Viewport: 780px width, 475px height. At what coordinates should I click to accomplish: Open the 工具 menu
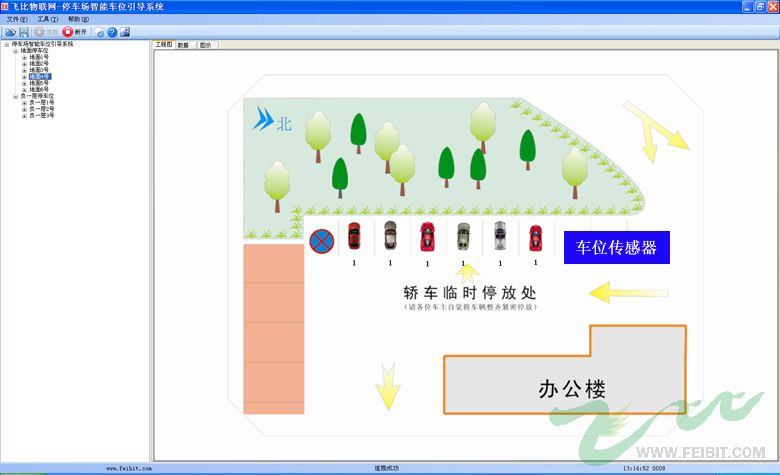(x=47, y=19)
